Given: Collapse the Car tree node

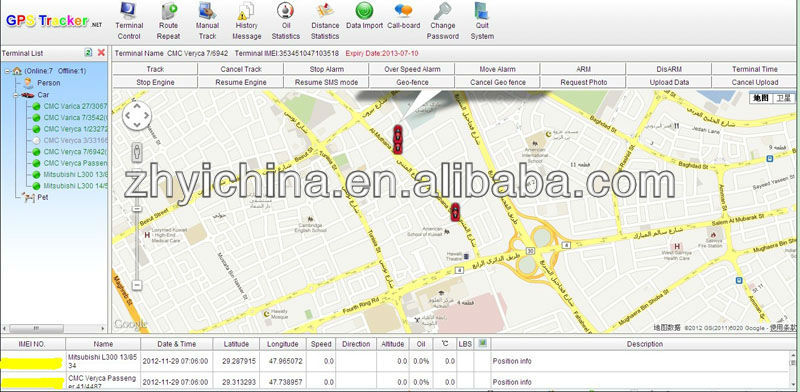Looking at the screenshot, I should point(16,95).
